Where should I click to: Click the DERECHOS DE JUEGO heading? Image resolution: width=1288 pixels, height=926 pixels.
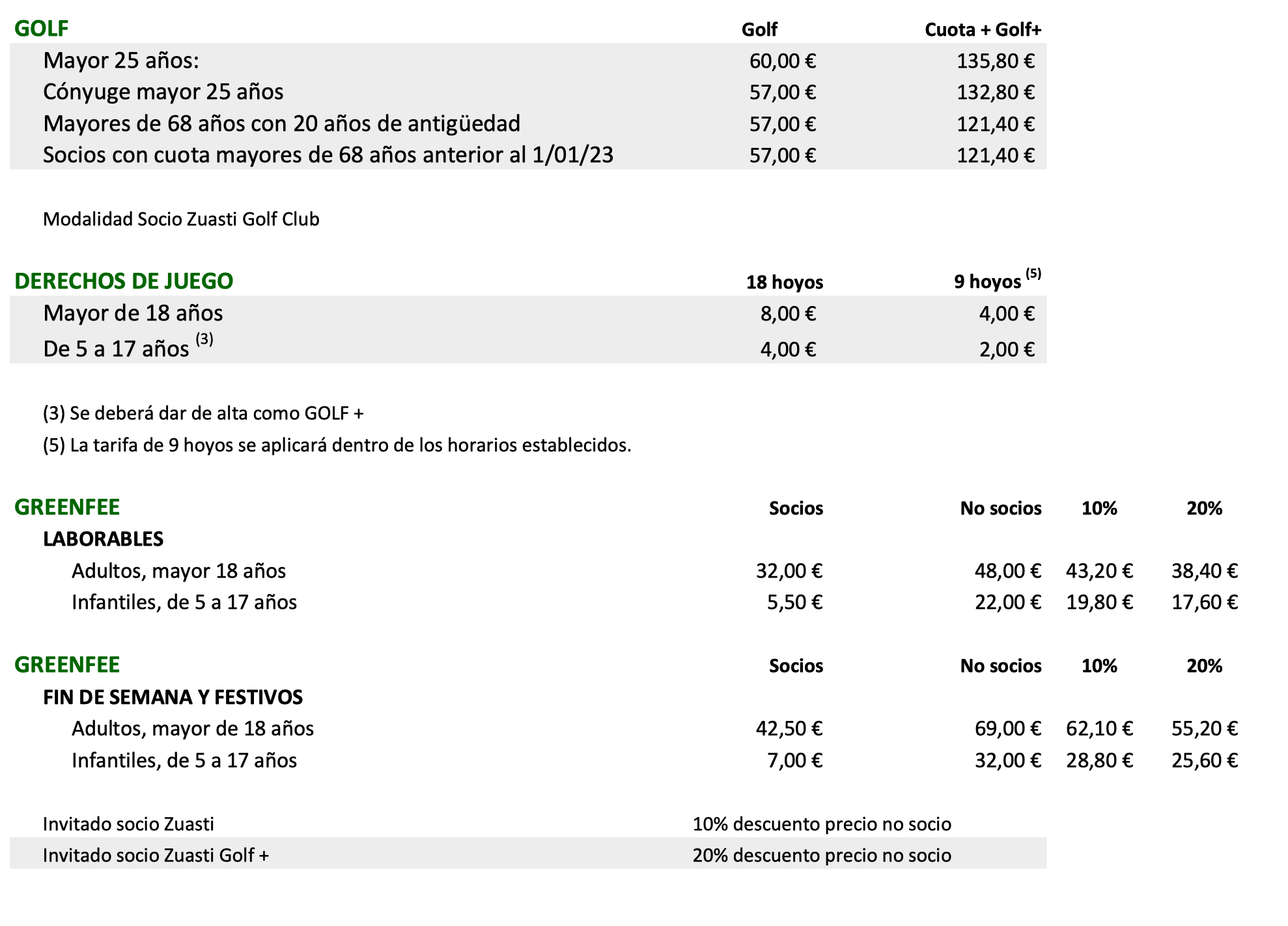coord(124,281)
